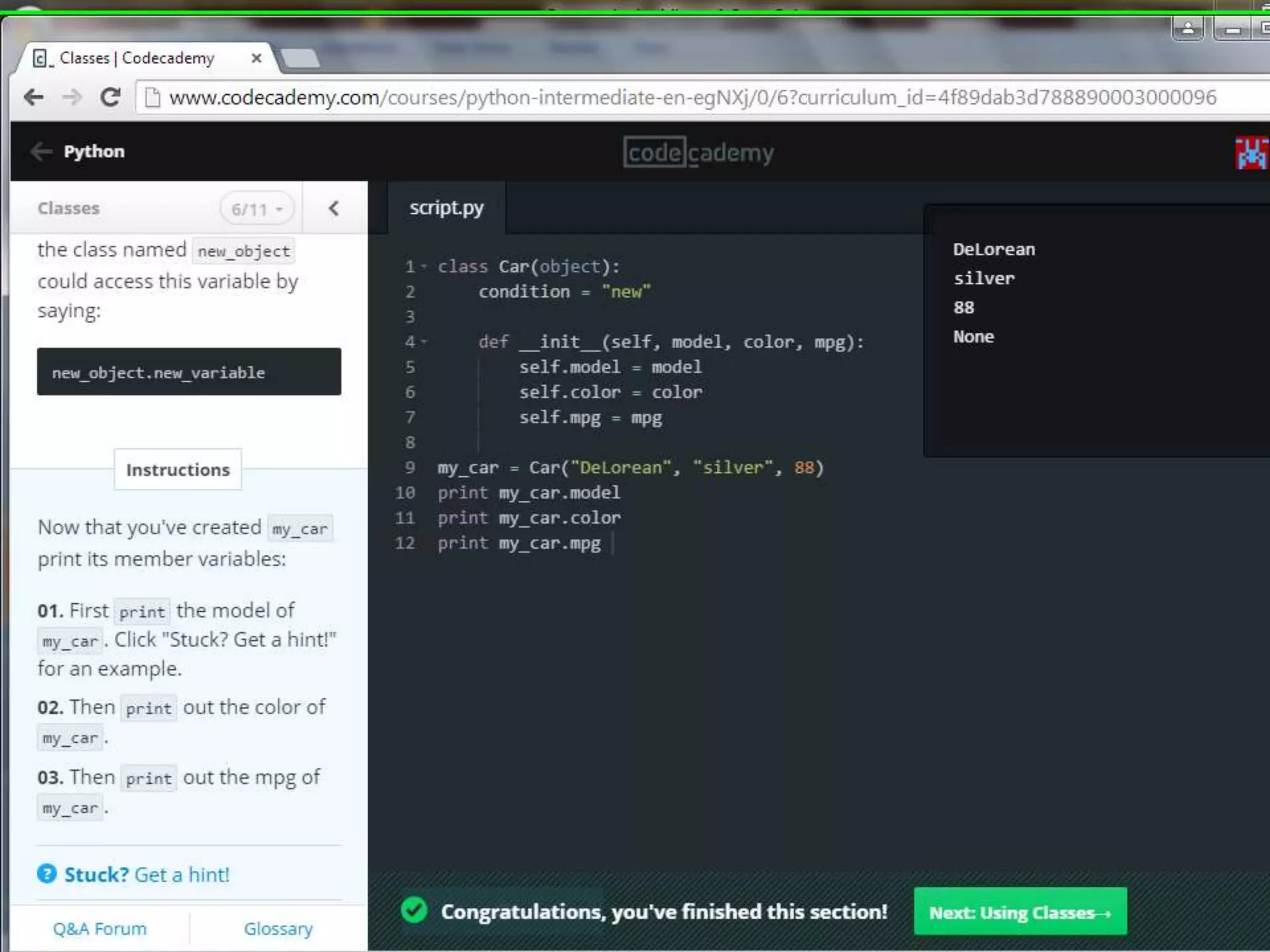Click the 88 output line
Image resolution: width=1270 pixels, height=952 pixels.
964,308
